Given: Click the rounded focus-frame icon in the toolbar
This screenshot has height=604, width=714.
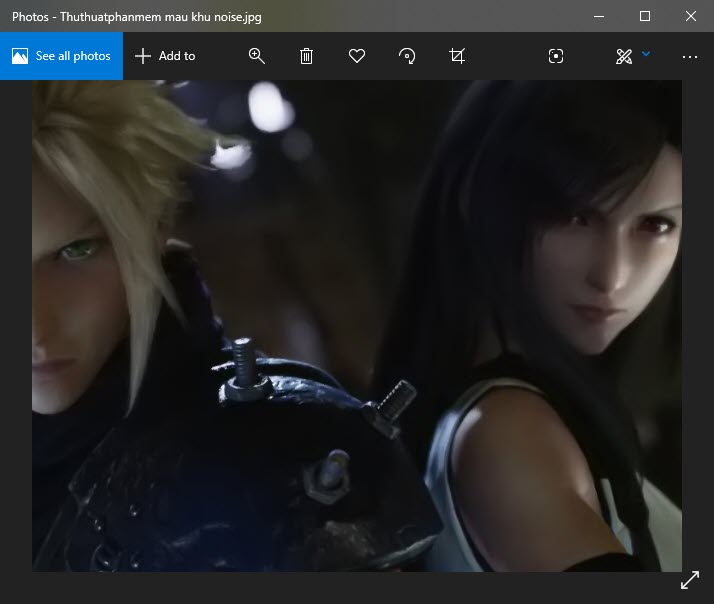Looking at the screenshot, I should coord(556,56).
